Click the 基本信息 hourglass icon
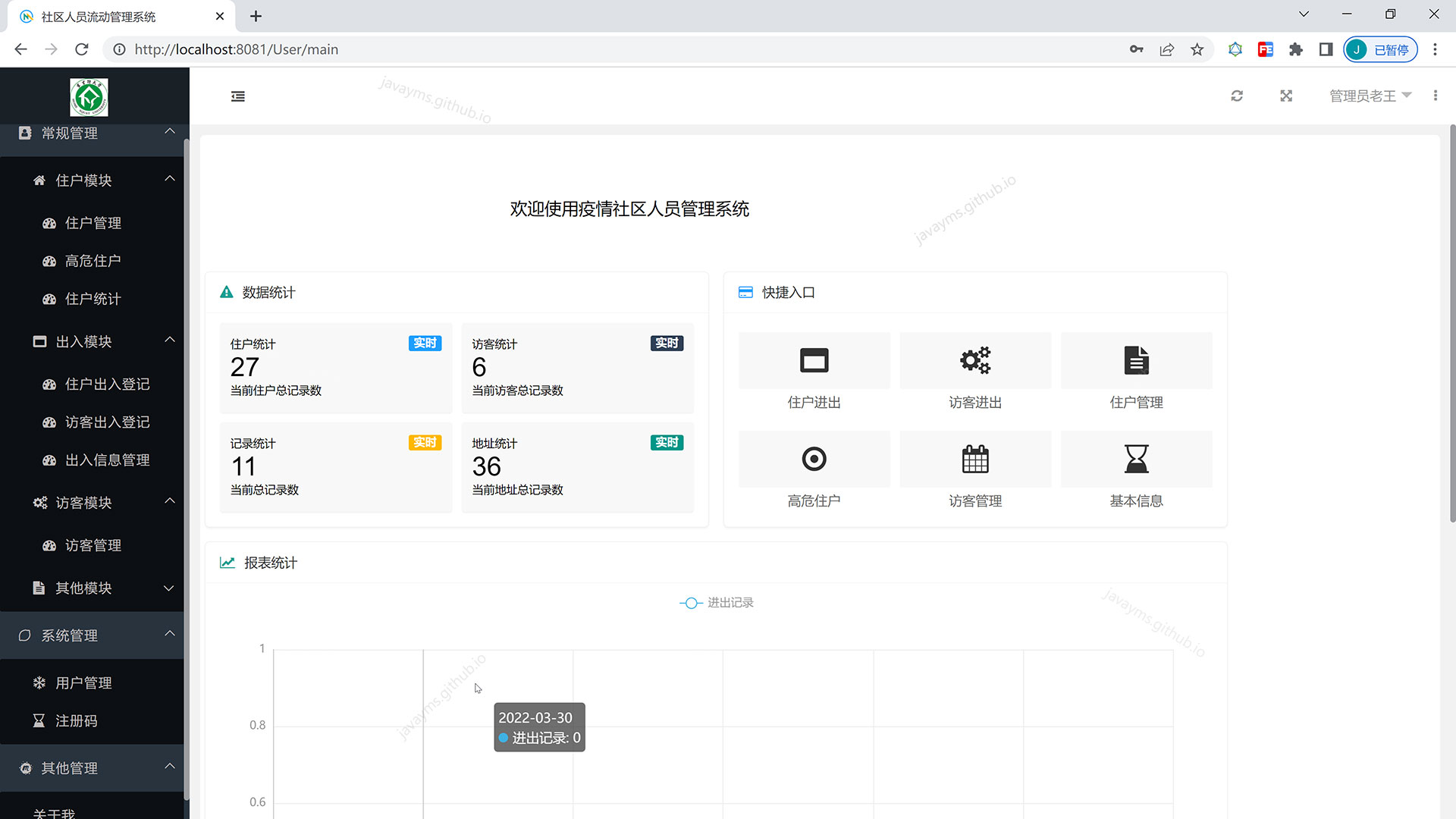The image size is (1456, 819). coord(1136,459)
